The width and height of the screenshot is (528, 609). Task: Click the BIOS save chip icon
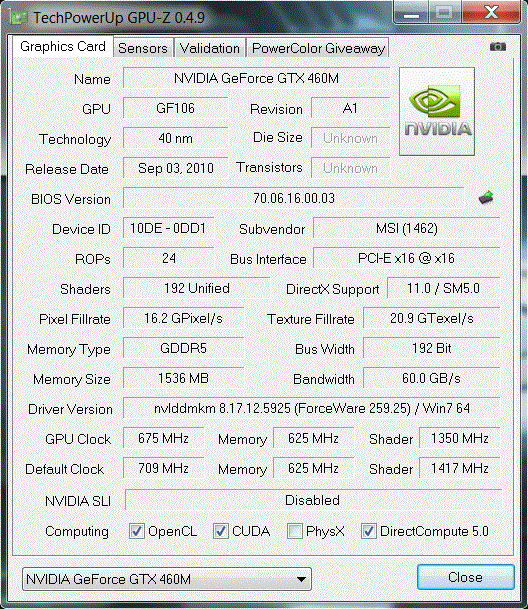click(x=486, y=198)
